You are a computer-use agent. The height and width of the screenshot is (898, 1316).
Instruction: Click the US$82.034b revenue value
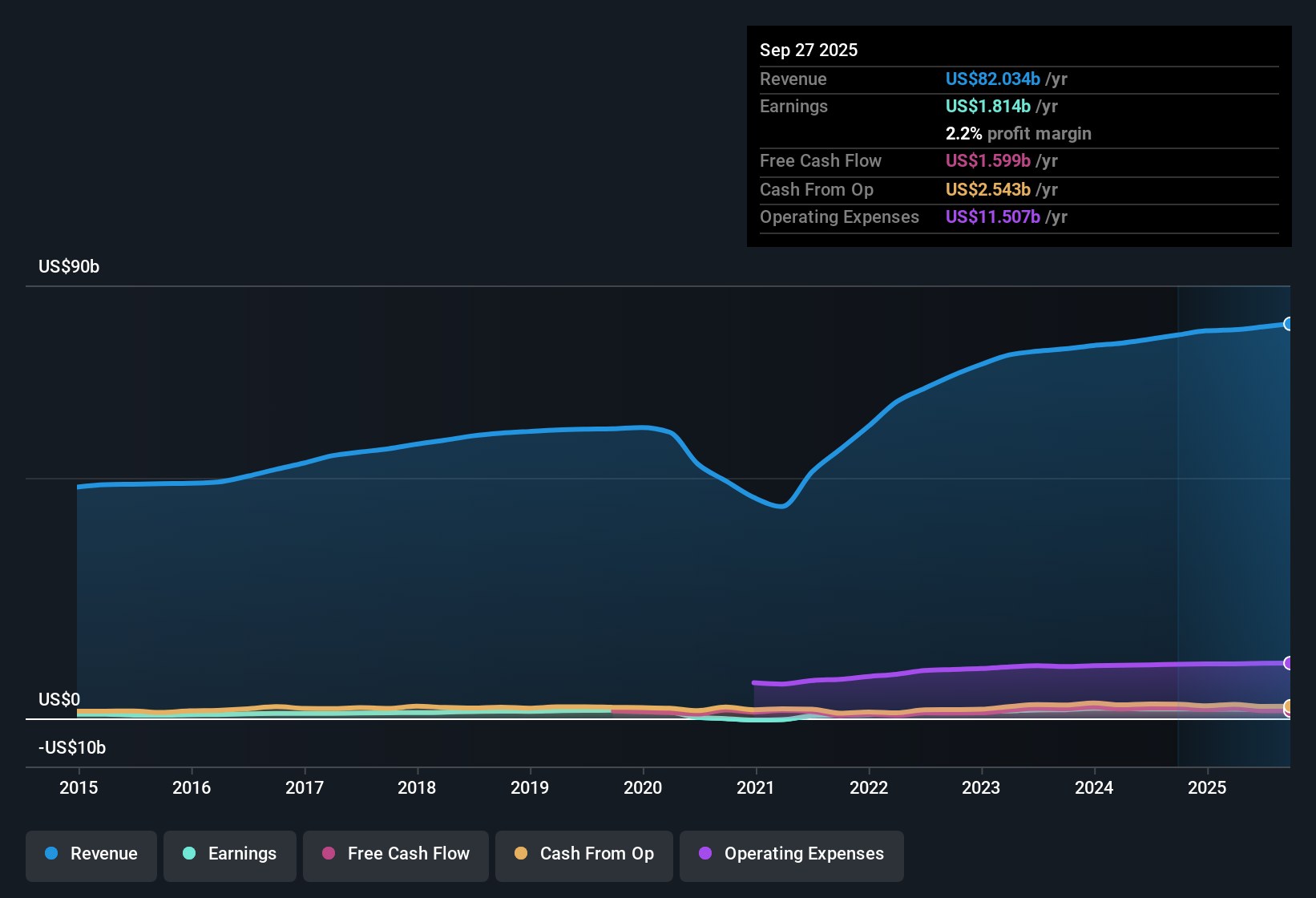[x=992, y=79]
